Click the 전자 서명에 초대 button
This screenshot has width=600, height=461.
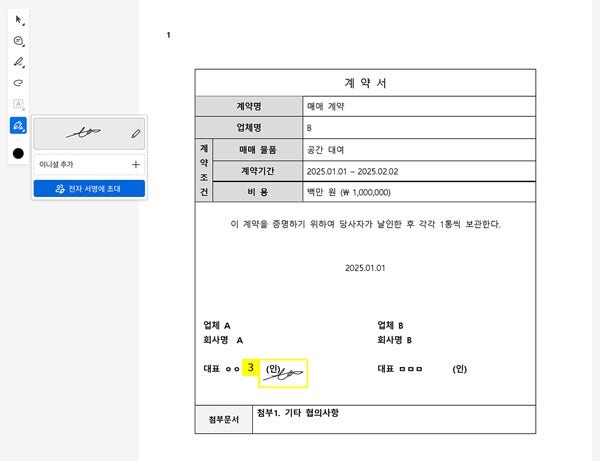click(89, 189)
